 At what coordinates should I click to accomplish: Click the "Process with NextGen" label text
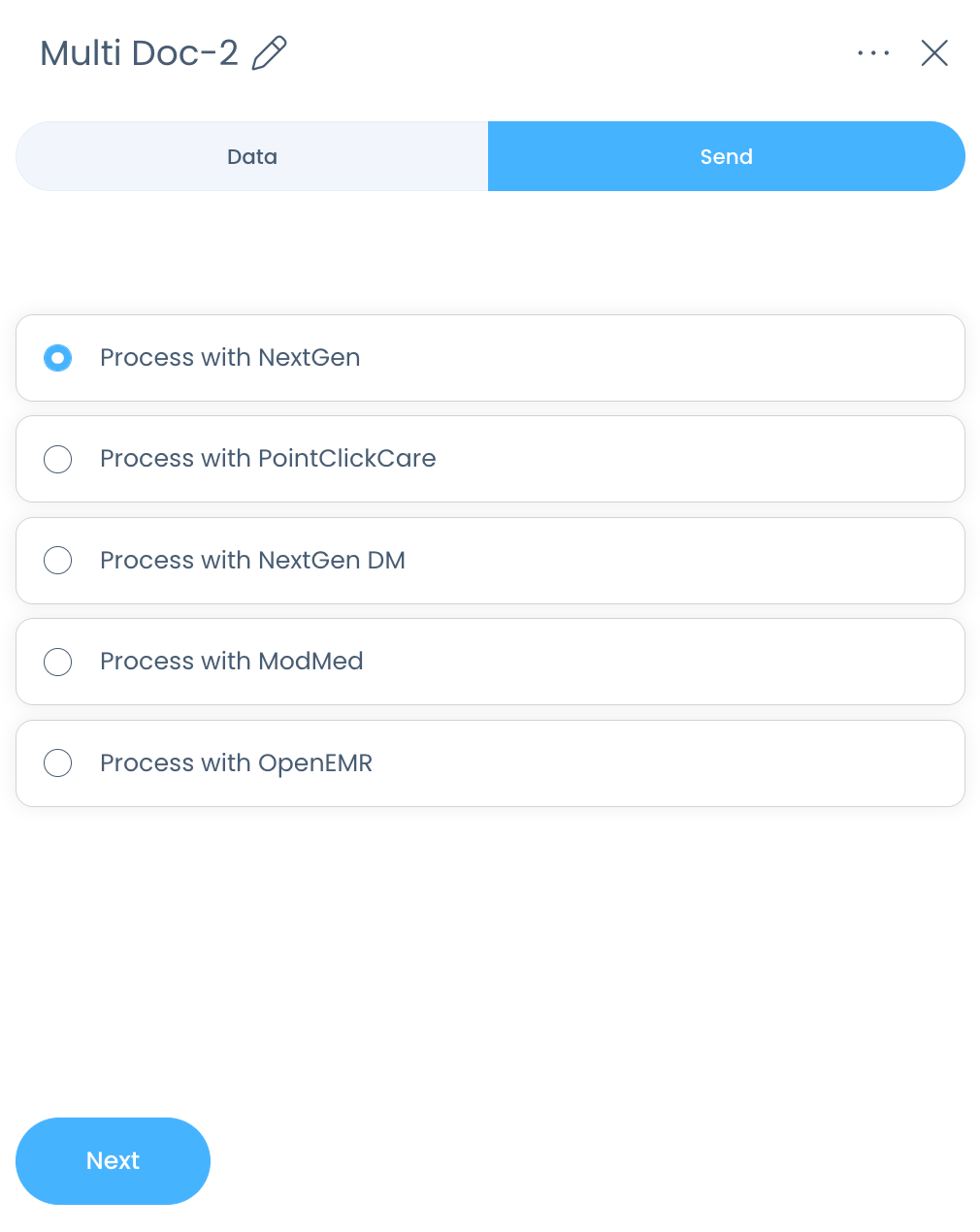pos(230,358)
